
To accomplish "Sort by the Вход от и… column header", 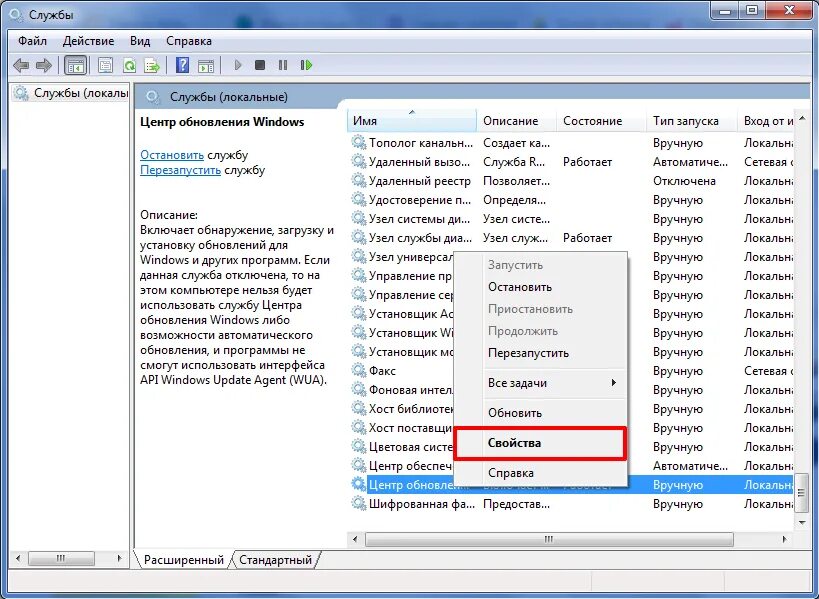I will 766,121.
